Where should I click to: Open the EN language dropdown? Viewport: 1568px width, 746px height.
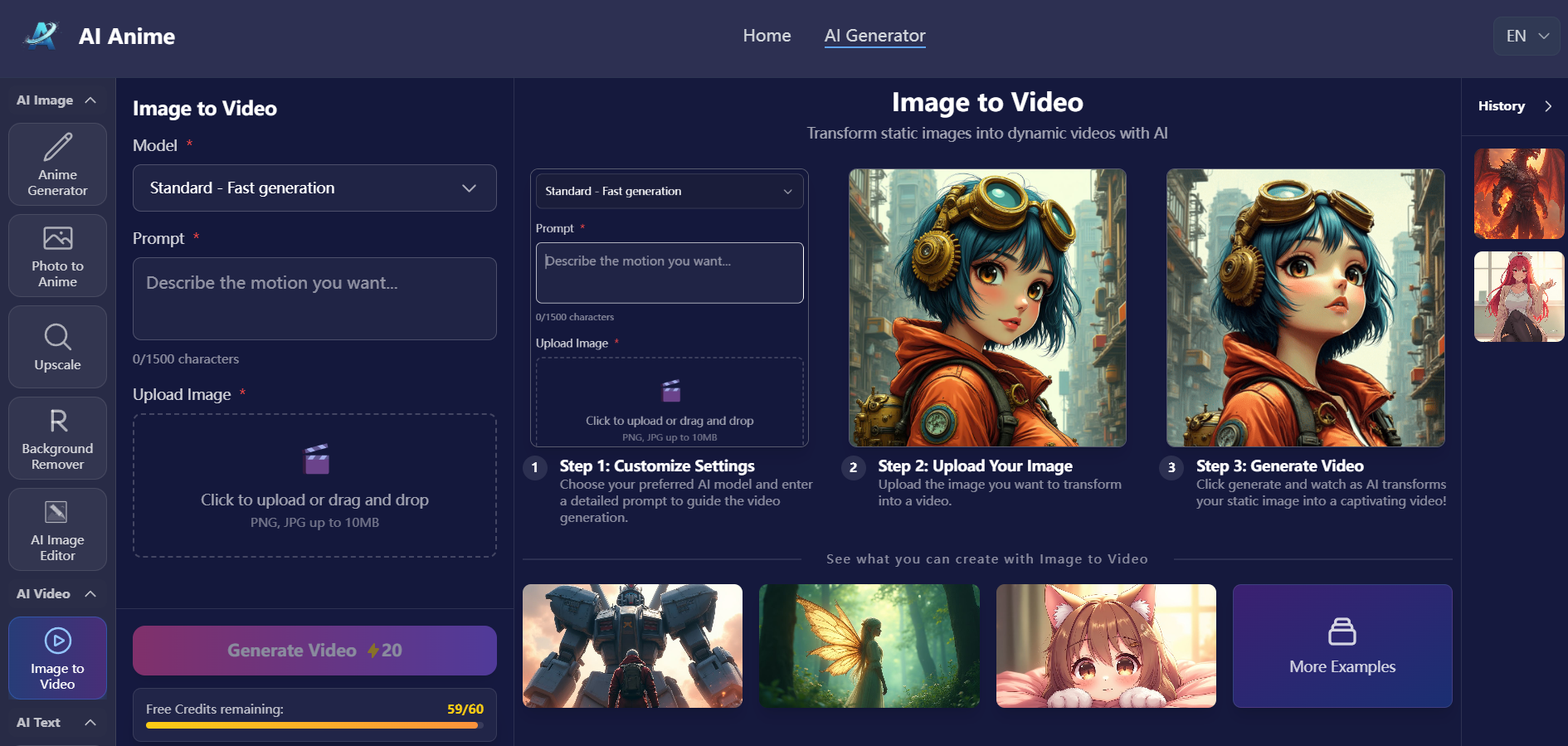point(1527,37)
